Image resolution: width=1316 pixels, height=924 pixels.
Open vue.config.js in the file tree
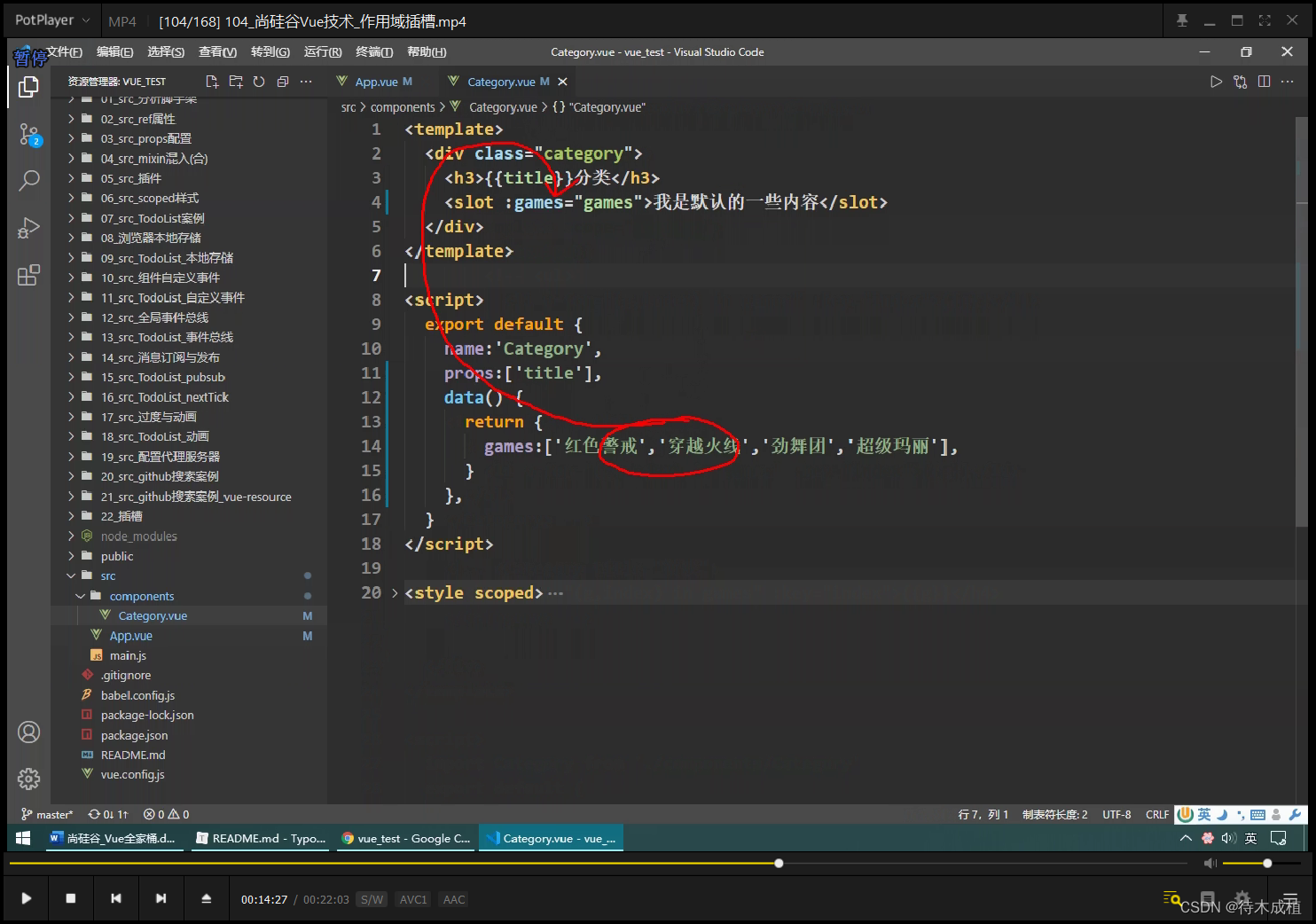point(132,774)
